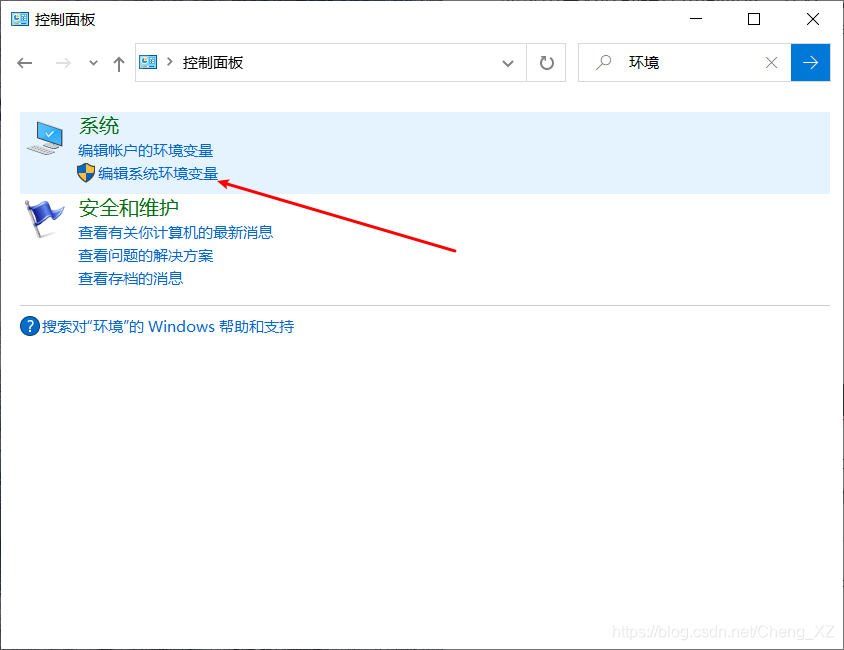This screenshot has width=844, height=650.
Task: Open the address bar history dropdown
Action: (x=508, y=63)
